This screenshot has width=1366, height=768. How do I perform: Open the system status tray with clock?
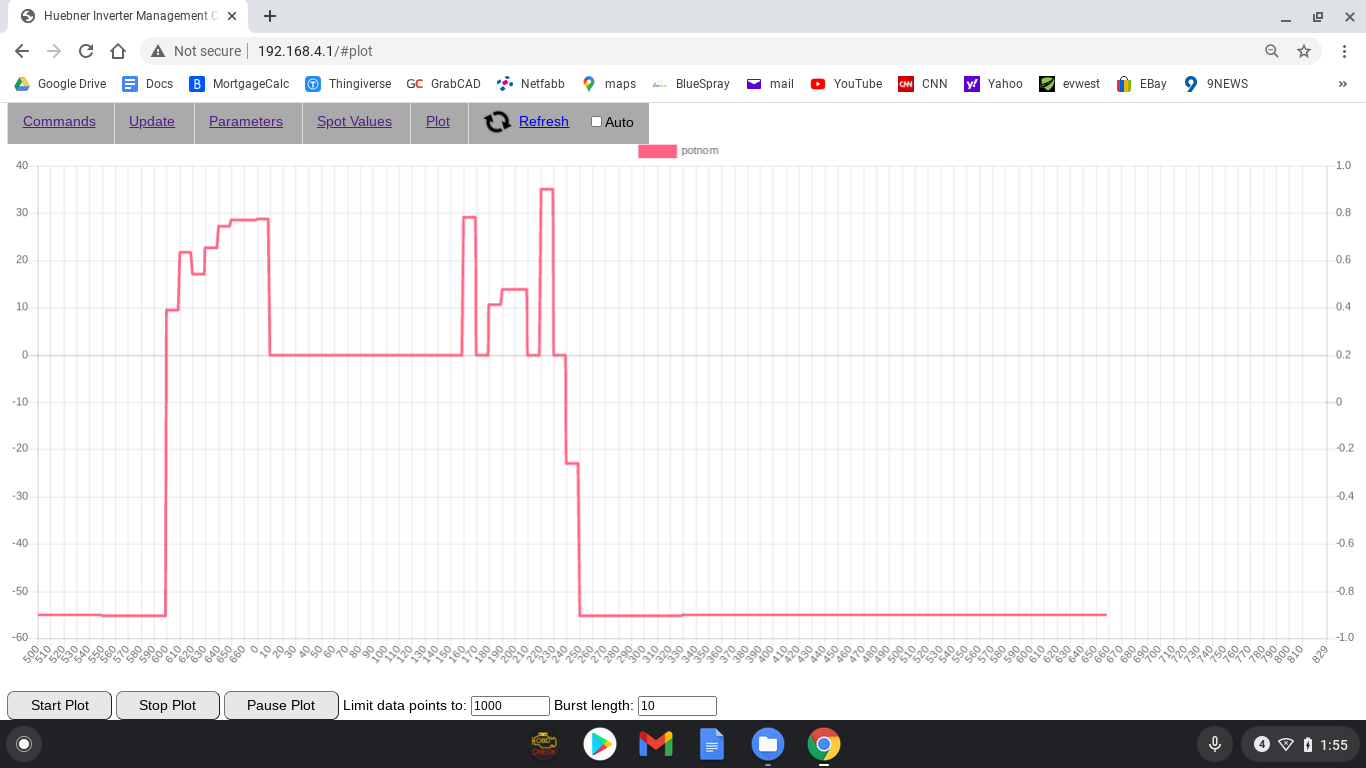pyautogui.click(x=1298, y=744)
